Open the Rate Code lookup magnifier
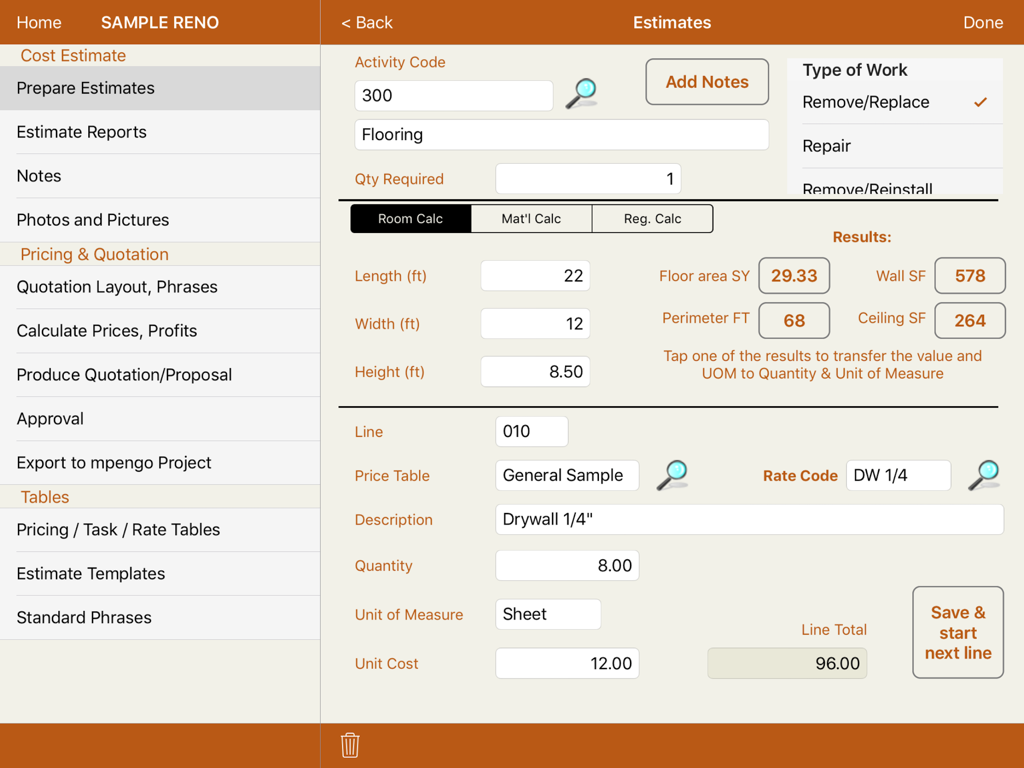Image resolution: width=1024 pixels, height=768 pixels. coord(984,475)
